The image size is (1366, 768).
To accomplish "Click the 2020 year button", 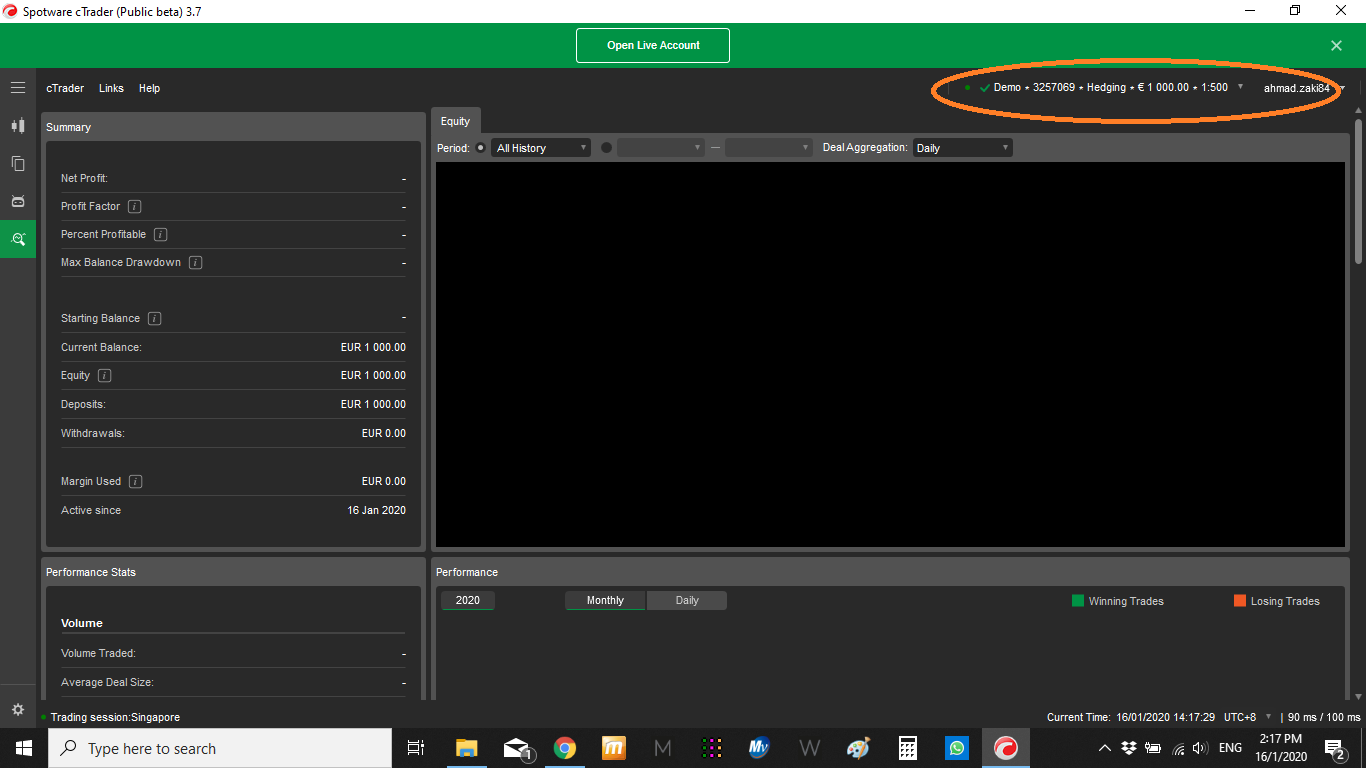I will [467, 600].
